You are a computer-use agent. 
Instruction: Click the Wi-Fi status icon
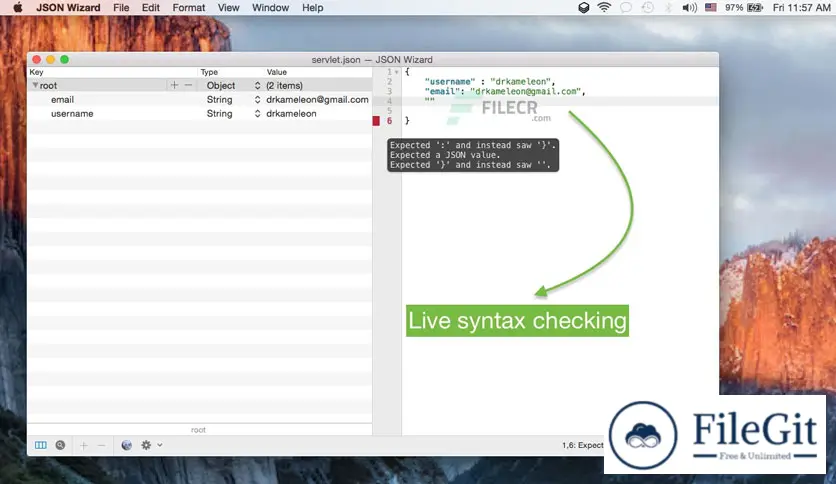pos(604,7)
